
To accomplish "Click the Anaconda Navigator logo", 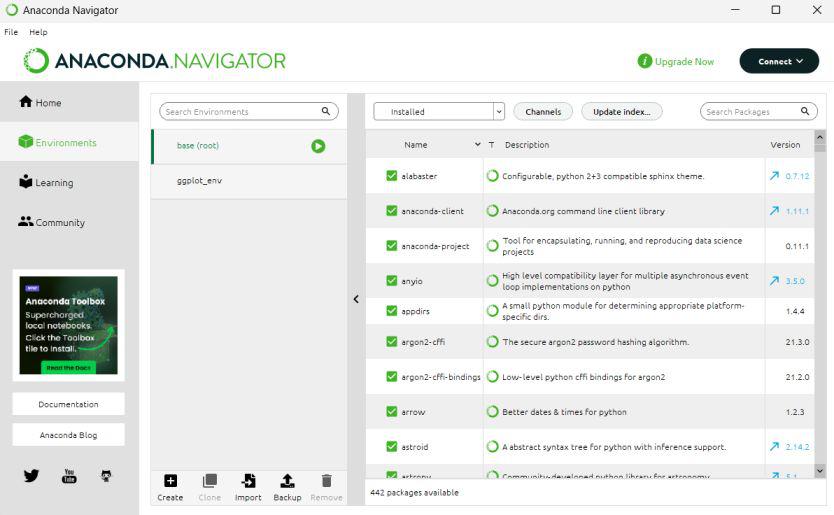I will coord(154,61).
